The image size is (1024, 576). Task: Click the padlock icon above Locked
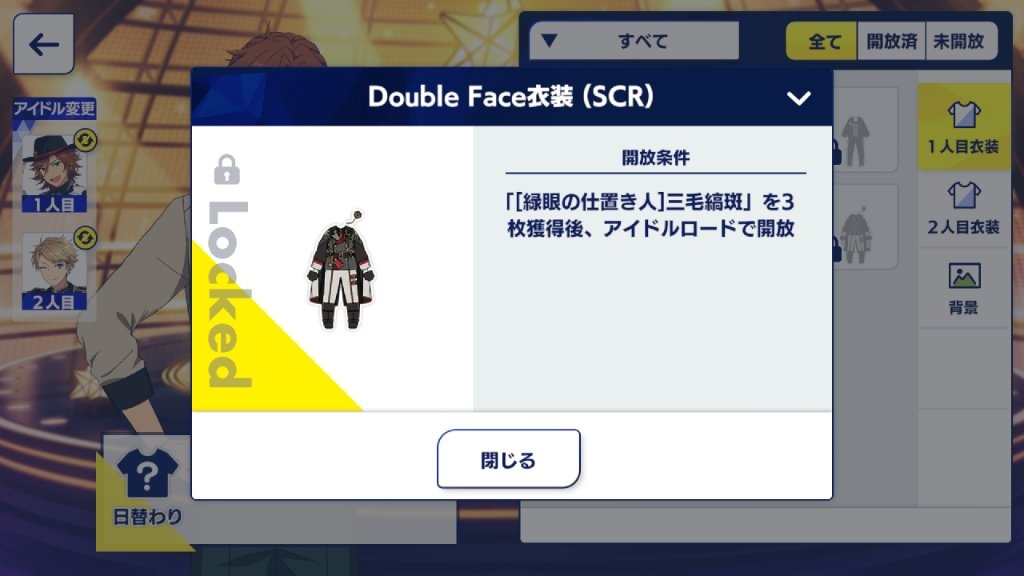pyautogui.click(x=227, y=170)
